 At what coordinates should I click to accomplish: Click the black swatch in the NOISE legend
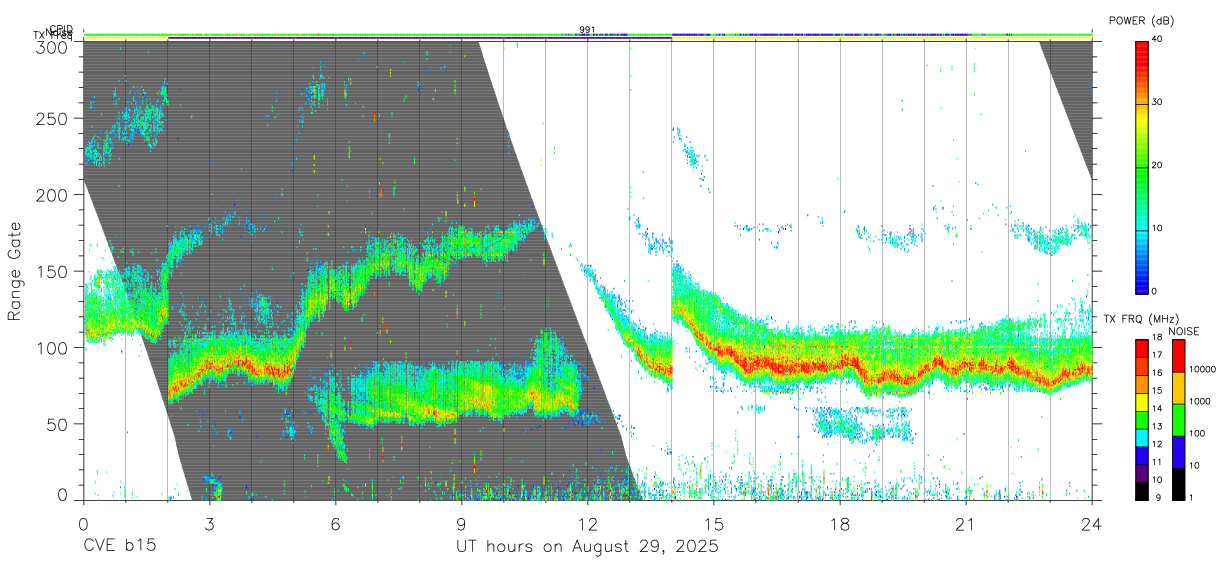[1177, 483]
